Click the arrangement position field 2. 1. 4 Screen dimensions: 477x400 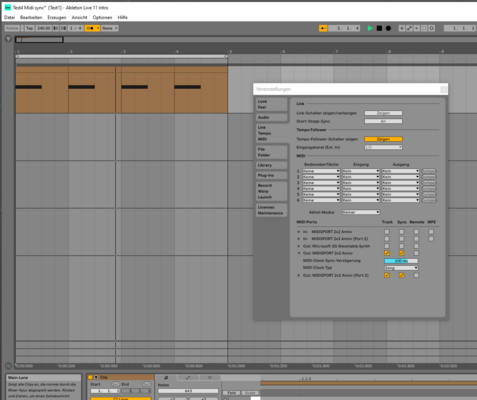point(344,28)
